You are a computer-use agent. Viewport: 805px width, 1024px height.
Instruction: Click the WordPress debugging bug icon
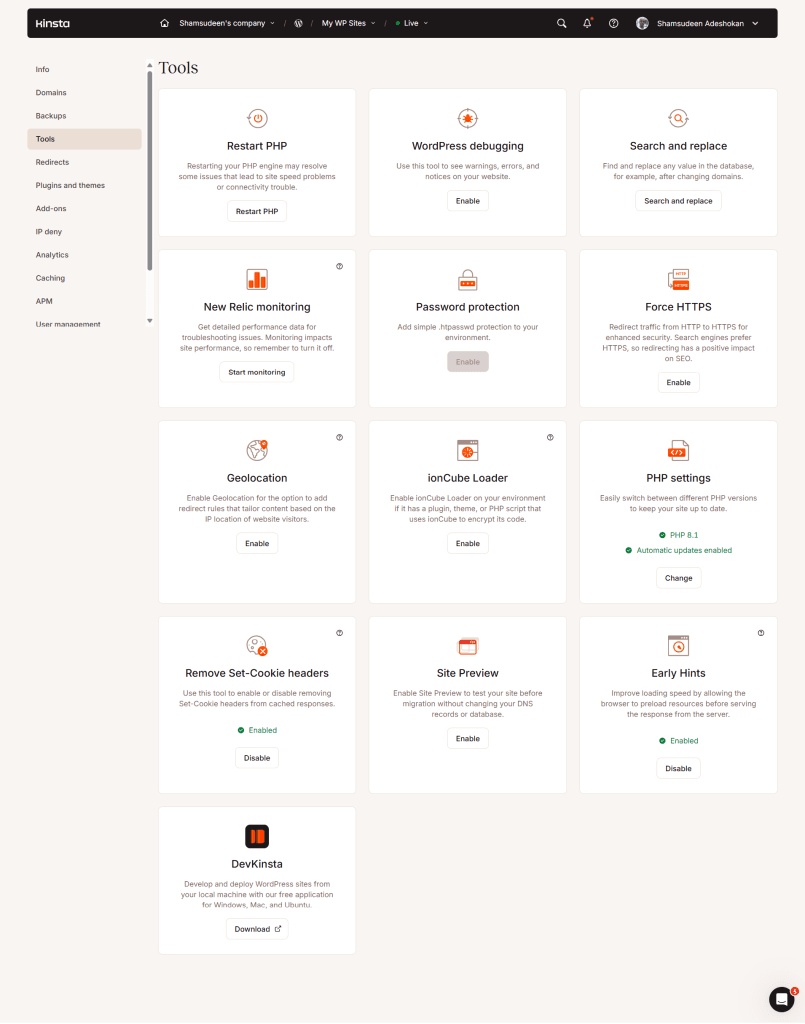click(467, 118)
